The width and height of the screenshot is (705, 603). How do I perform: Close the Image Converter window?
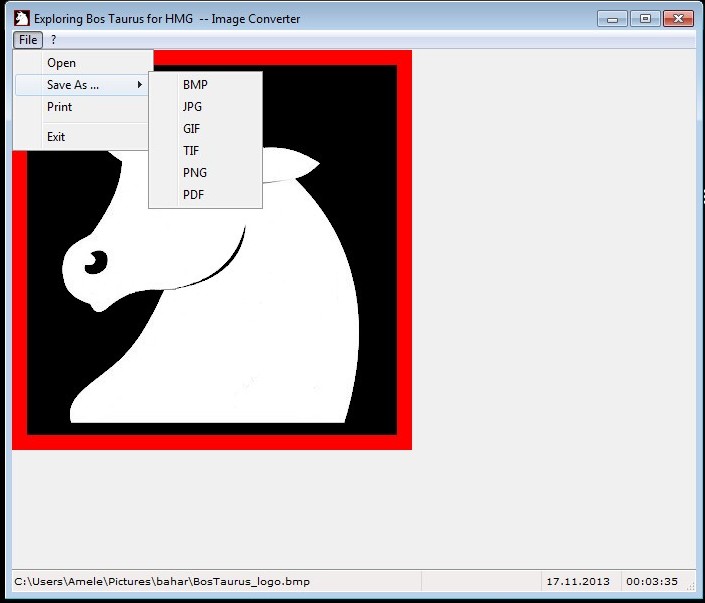678,19
